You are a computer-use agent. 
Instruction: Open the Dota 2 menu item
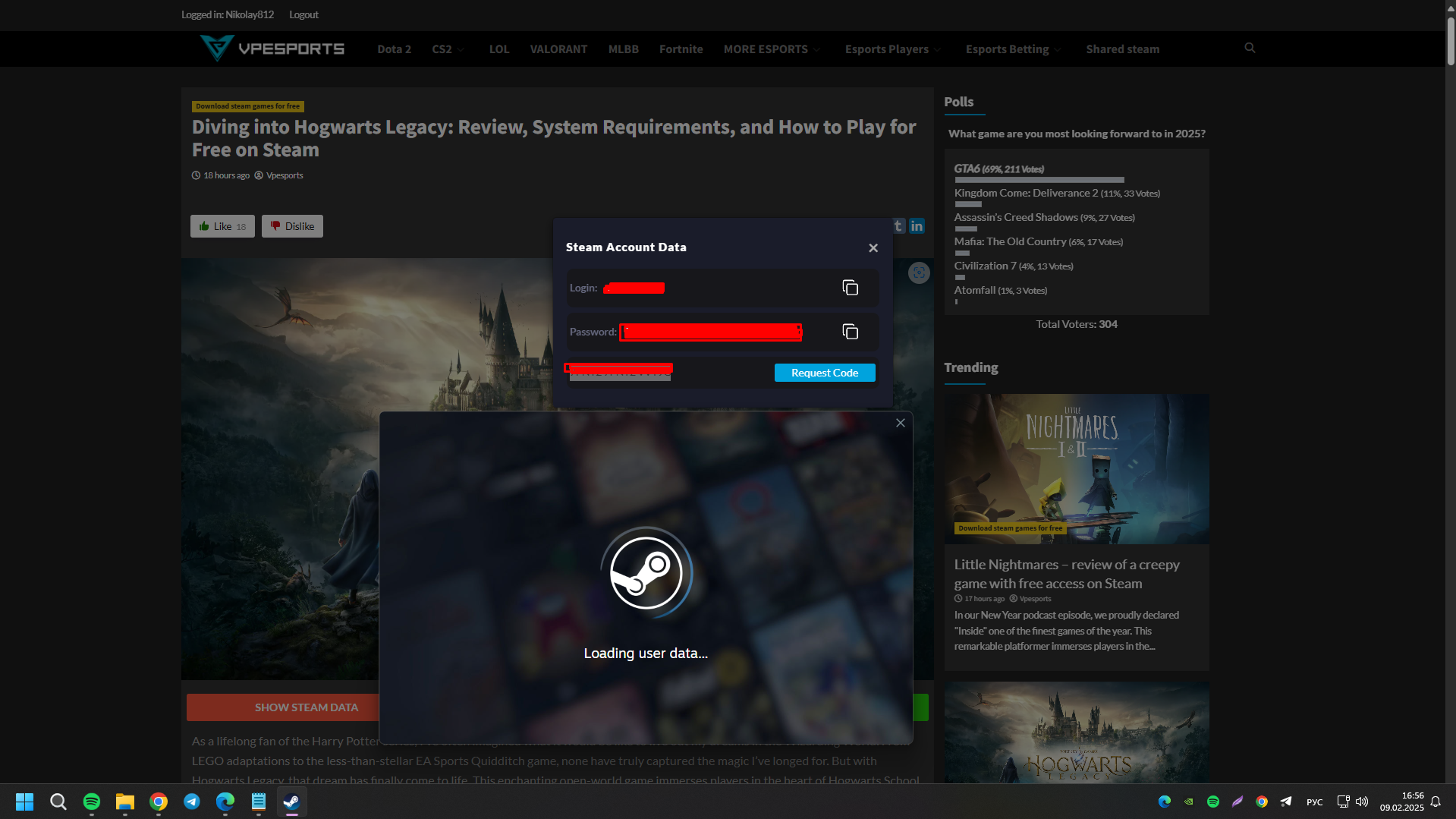coord(394,49)
